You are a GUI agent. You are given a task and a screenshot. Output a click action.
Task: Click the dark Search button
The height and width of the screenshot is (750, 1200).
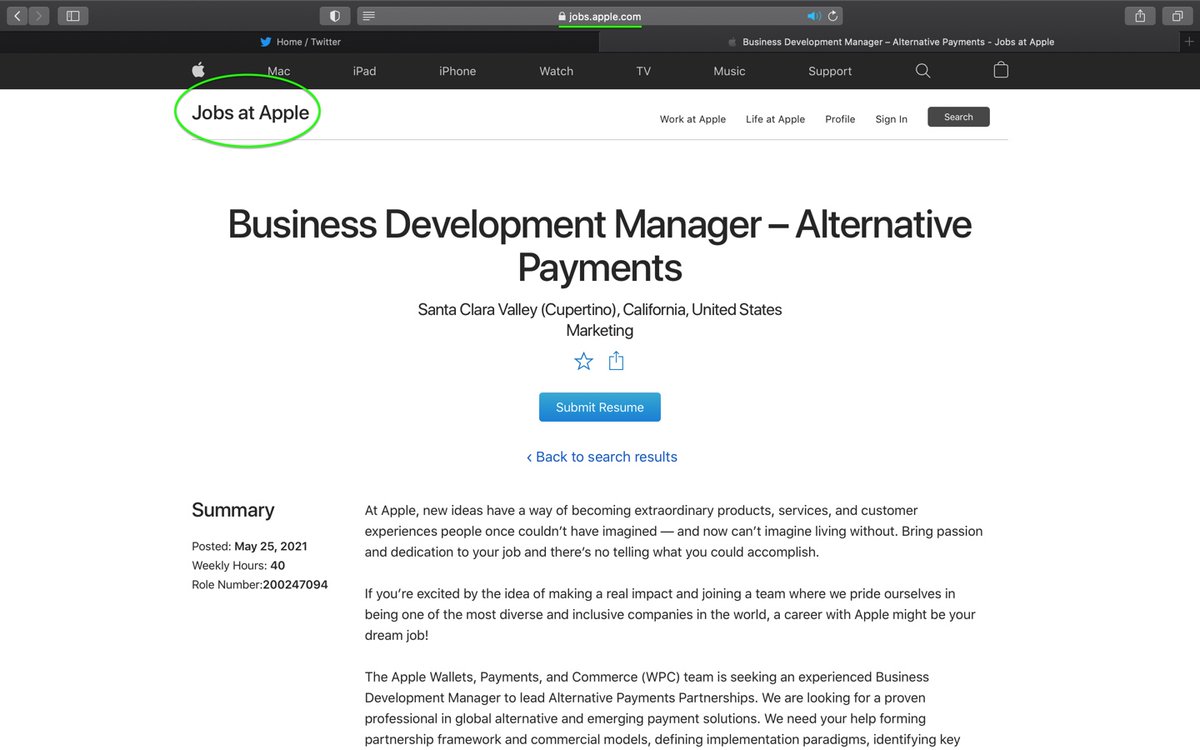point(958,117)
